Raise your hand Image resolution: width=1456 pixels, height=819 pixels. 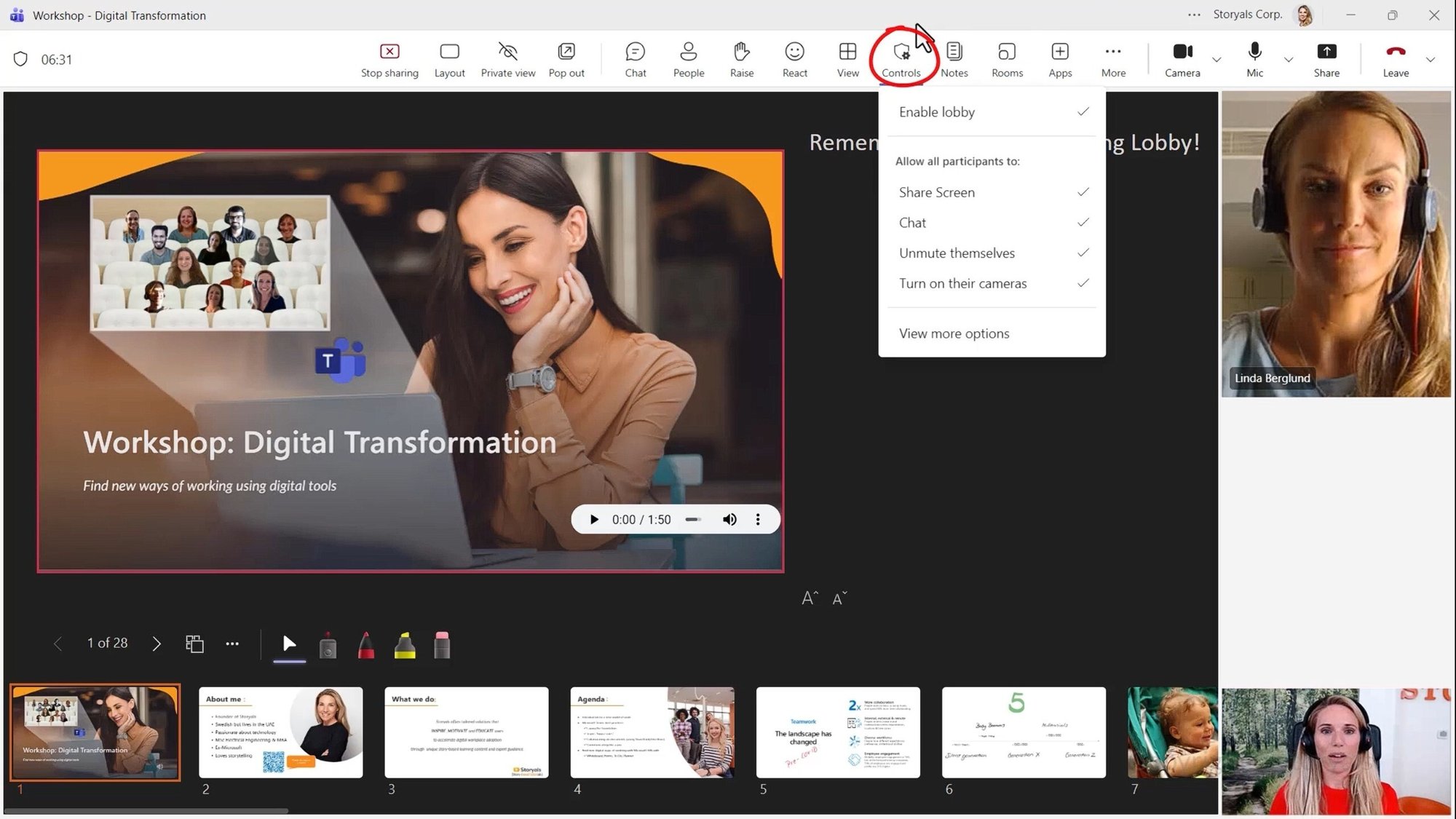tap(741, 59)
